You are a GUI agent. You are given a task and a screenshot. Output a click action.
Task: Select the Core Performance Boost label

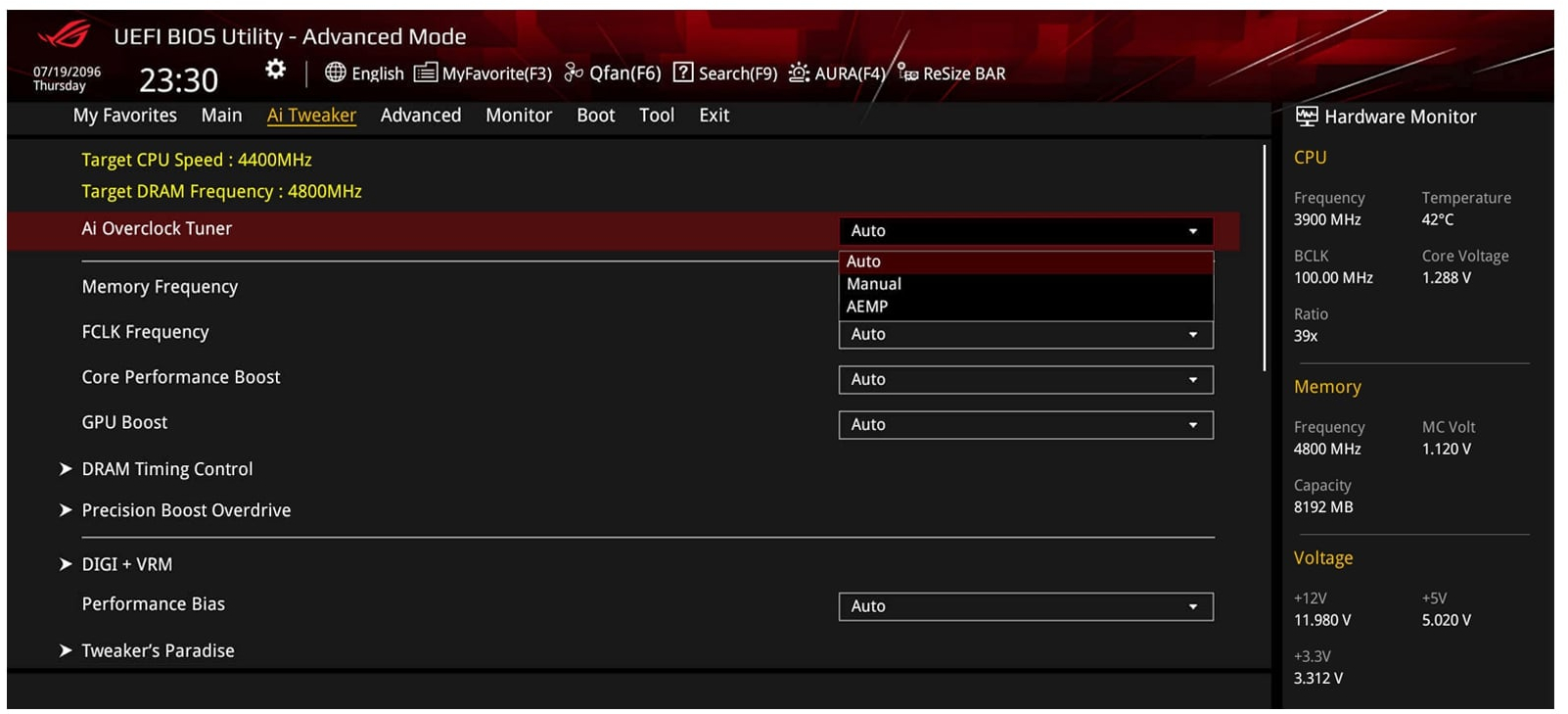[181, 377]
